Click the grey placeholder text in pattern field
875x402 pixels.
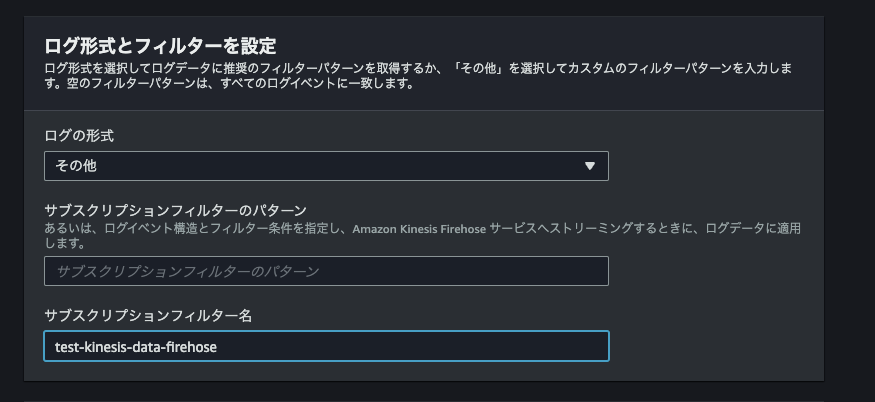click(x=188, y=271)
